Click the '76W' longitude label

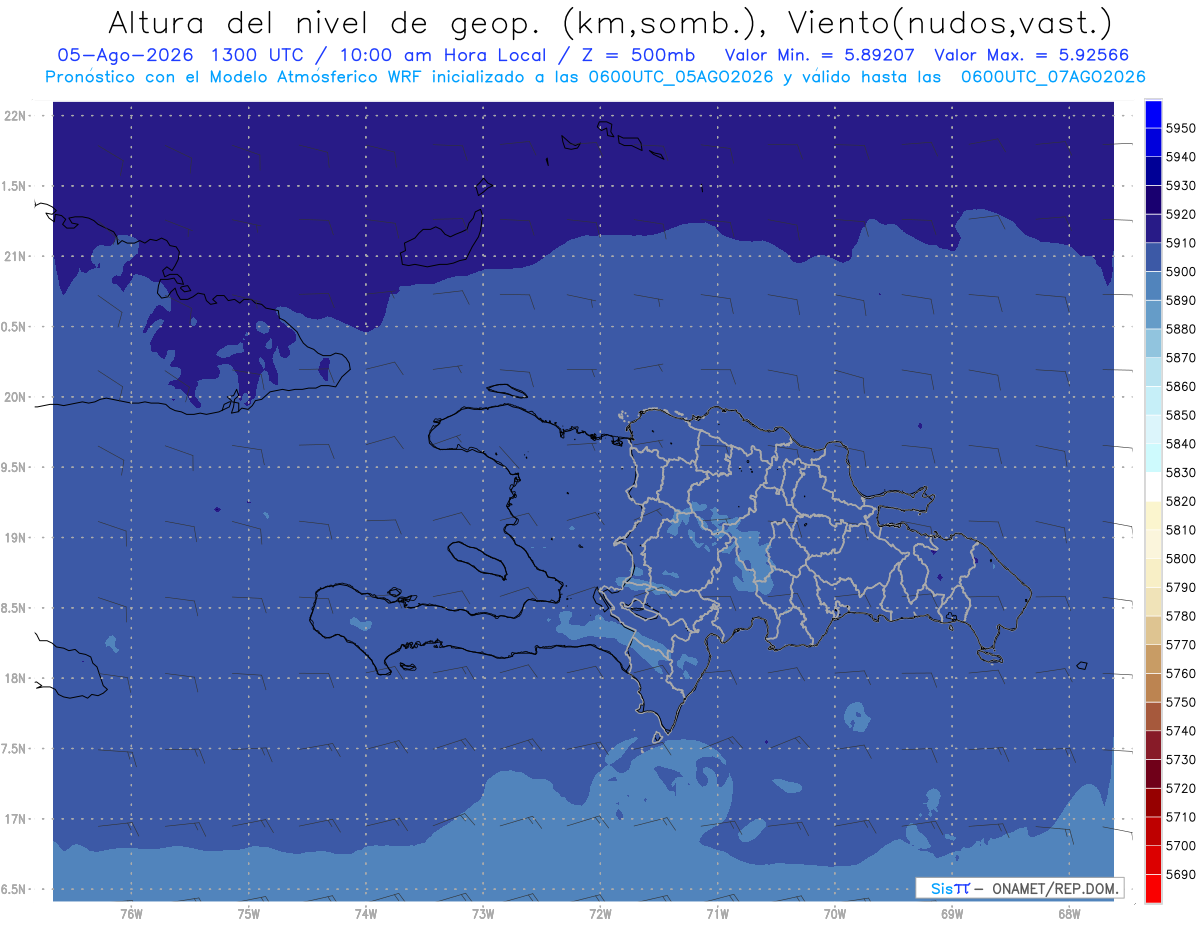131,914
